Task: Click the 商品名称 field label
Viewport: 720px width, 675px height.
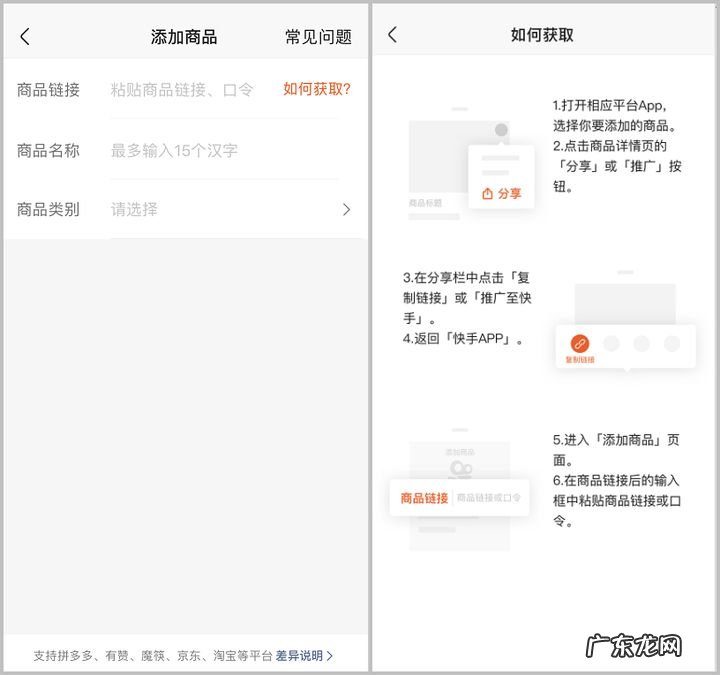Action: point(48,150)
